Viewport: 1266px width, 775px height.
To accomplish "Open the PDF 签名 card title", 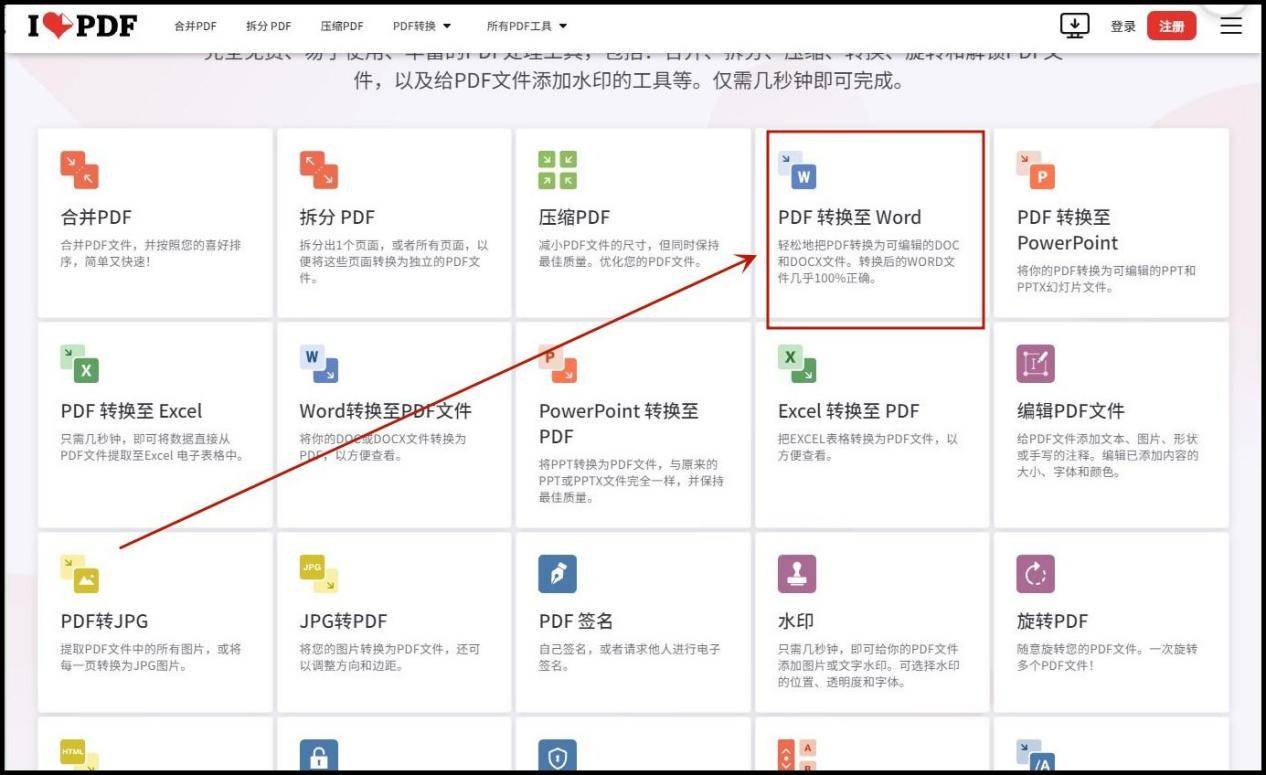I will click(x=576, y=621).
